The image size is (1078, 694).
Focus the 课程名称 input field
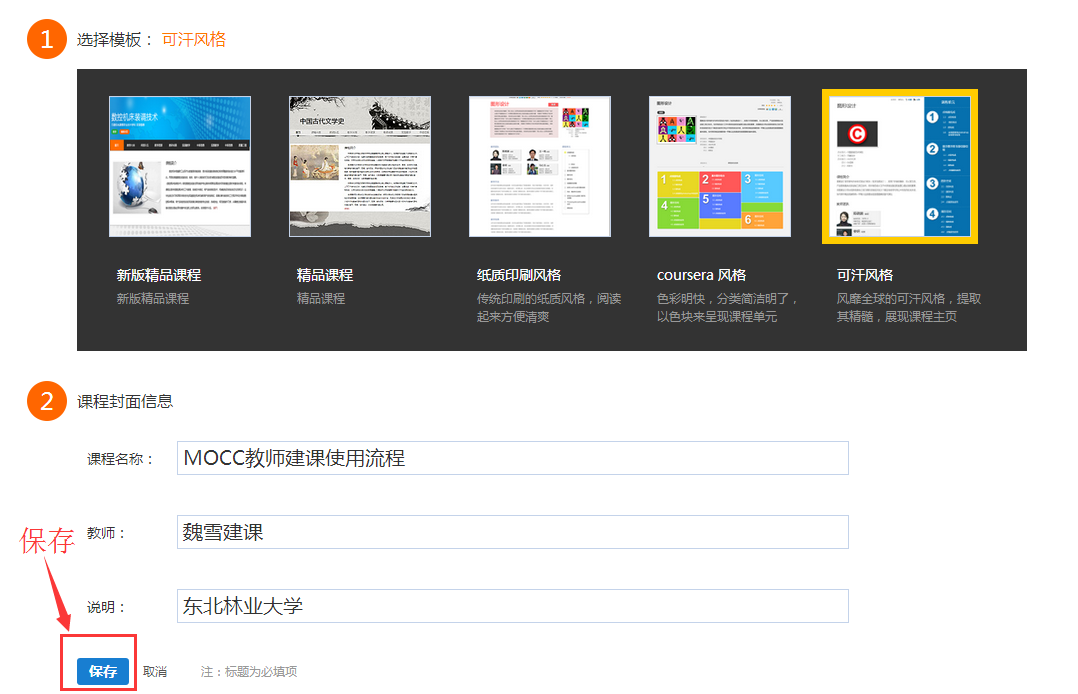(512, 458)
